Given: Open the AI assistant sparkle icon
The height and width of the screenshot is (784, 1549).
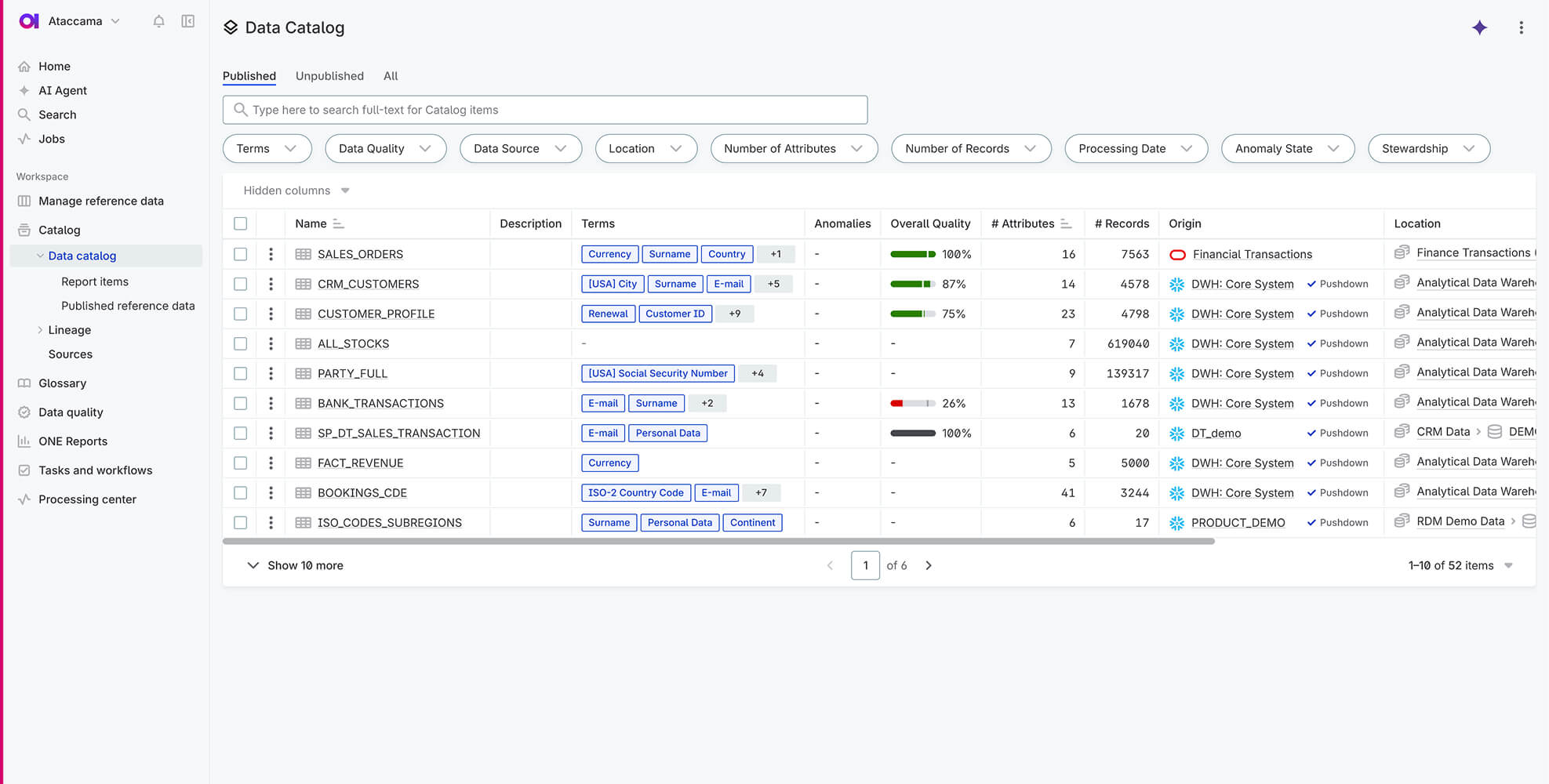Looking at the screenshot, I should coord(1479,27).
